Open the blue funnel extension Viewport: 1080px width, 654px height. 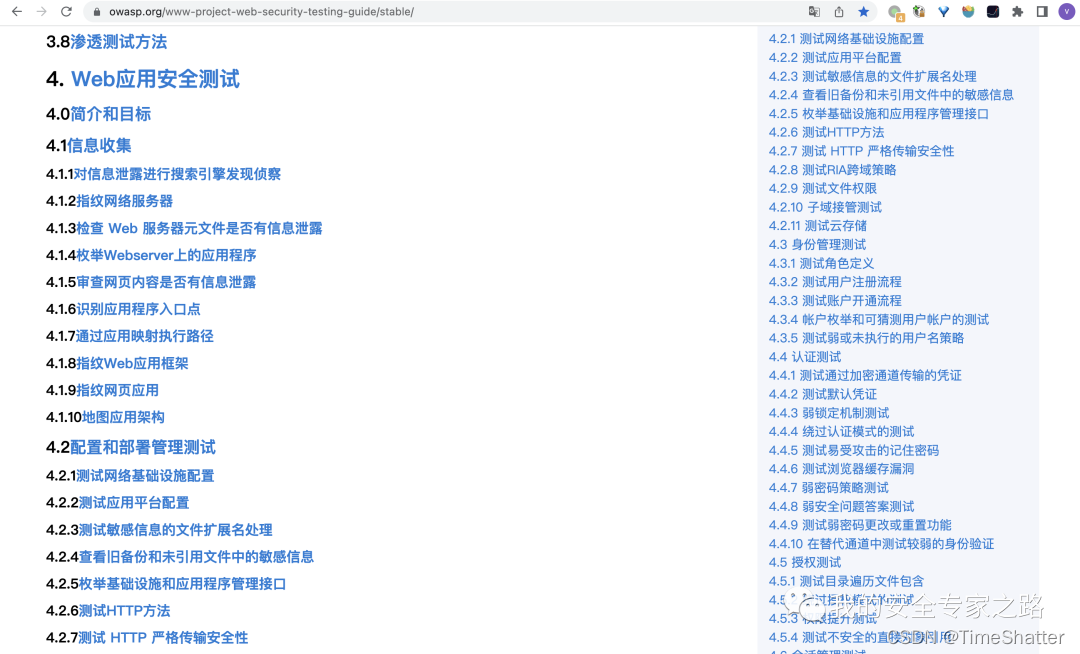point(944,12)
